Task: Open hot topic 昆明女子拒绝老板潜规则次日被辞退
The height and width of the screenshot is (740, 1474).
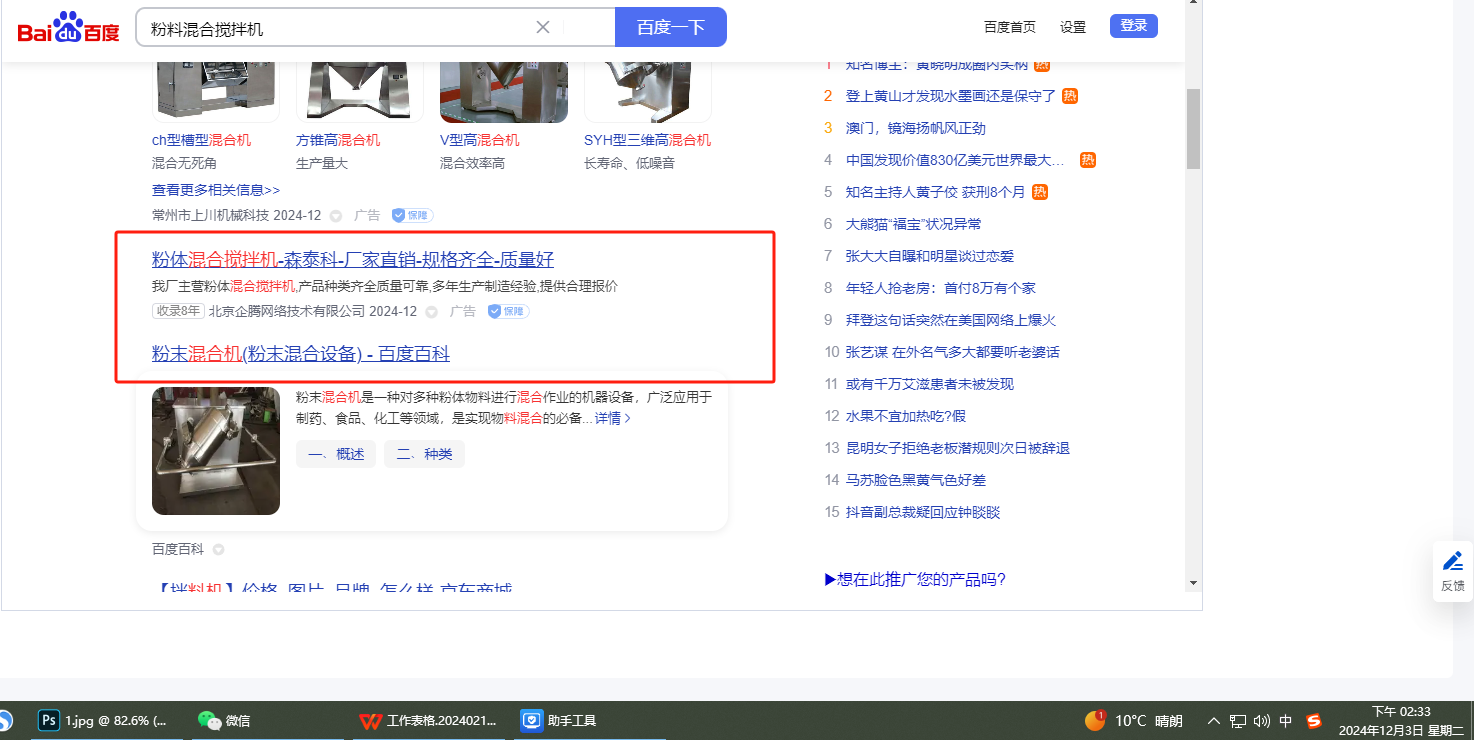Action: [958, 448]
